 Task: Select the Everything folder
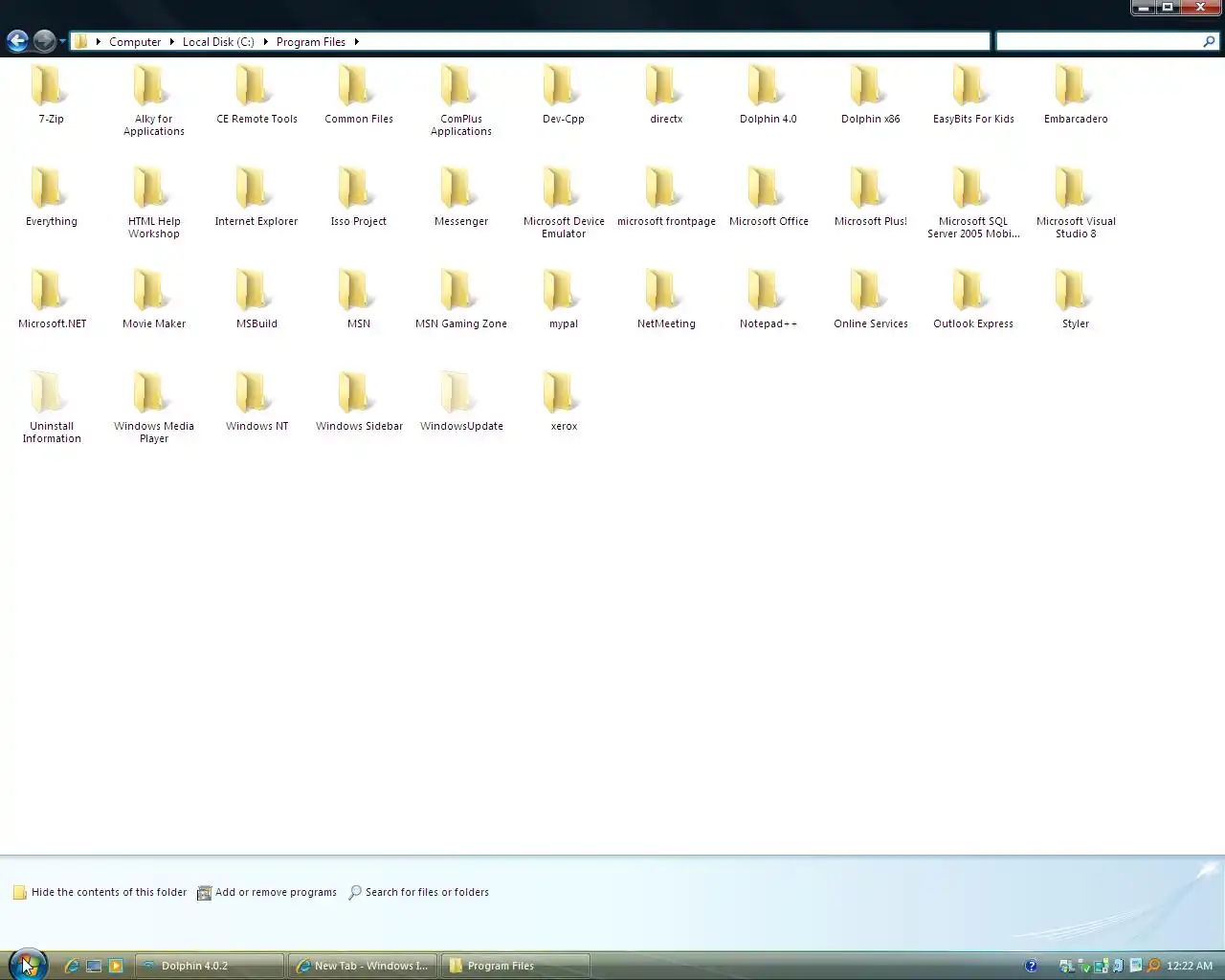(51, 196)
